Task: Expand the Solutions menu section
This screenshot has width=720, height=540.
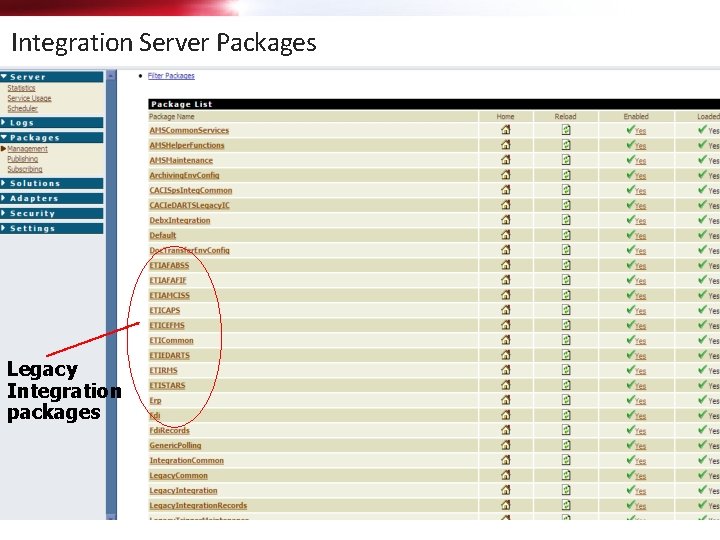Action: click(x=51, y=183)
